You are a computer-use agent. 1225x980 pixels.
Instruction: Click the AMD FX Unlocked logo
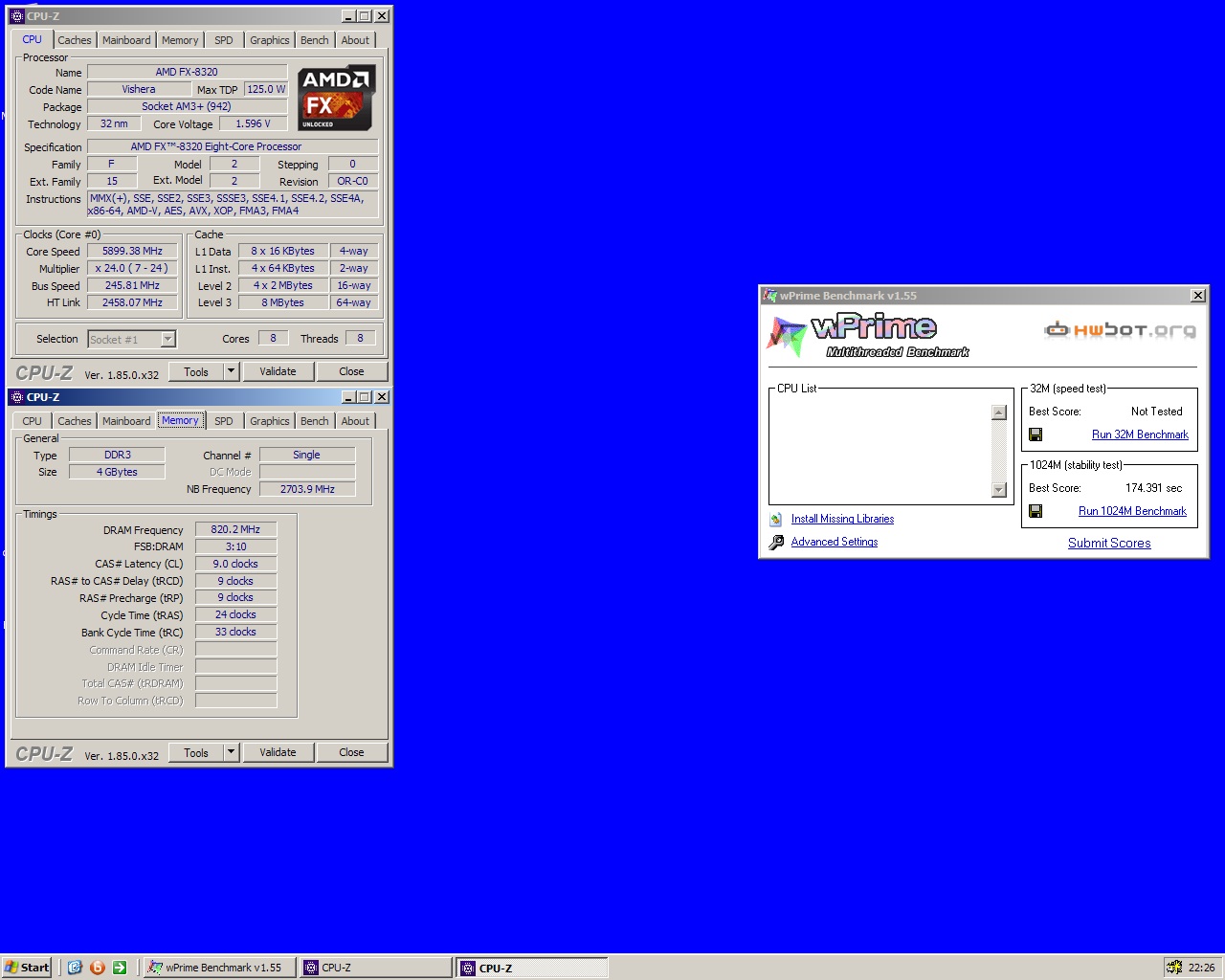[335, 98]
